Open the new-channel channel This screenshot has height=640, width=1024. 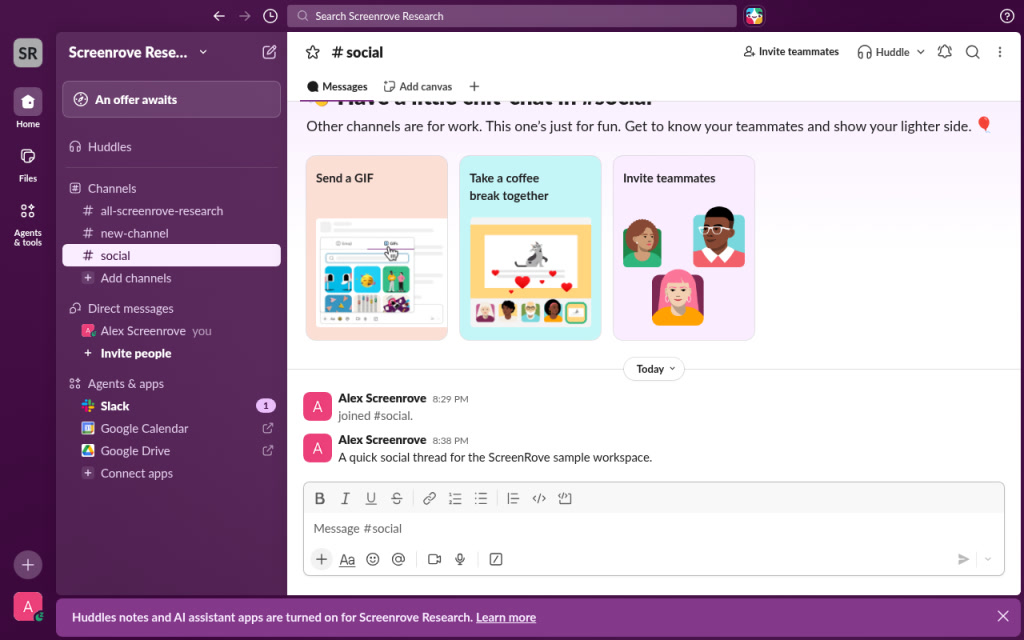tap(172, 233)
